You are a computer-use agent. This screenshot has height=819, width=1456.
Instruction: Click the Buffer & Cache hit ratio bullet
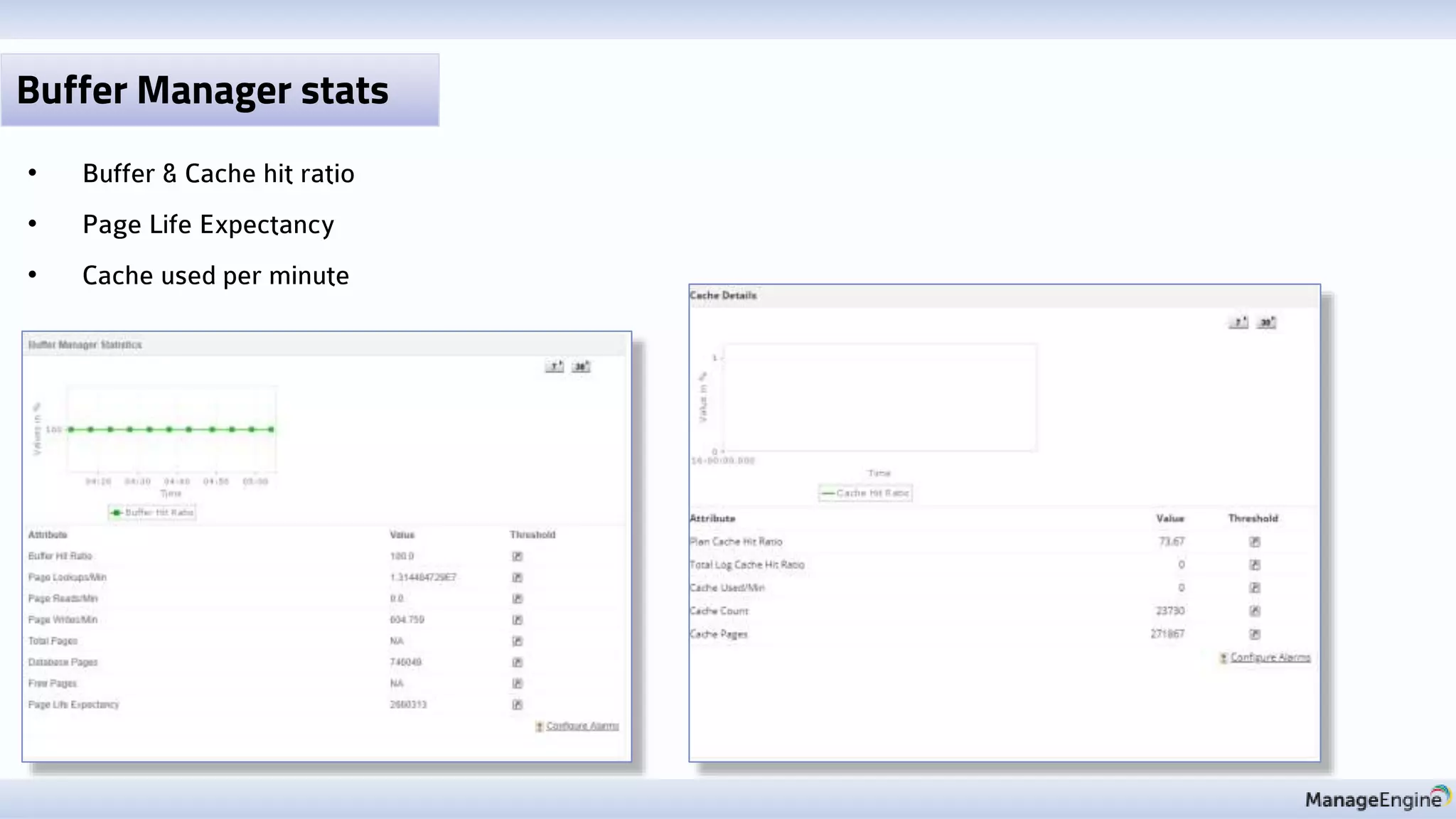(218, 173)
